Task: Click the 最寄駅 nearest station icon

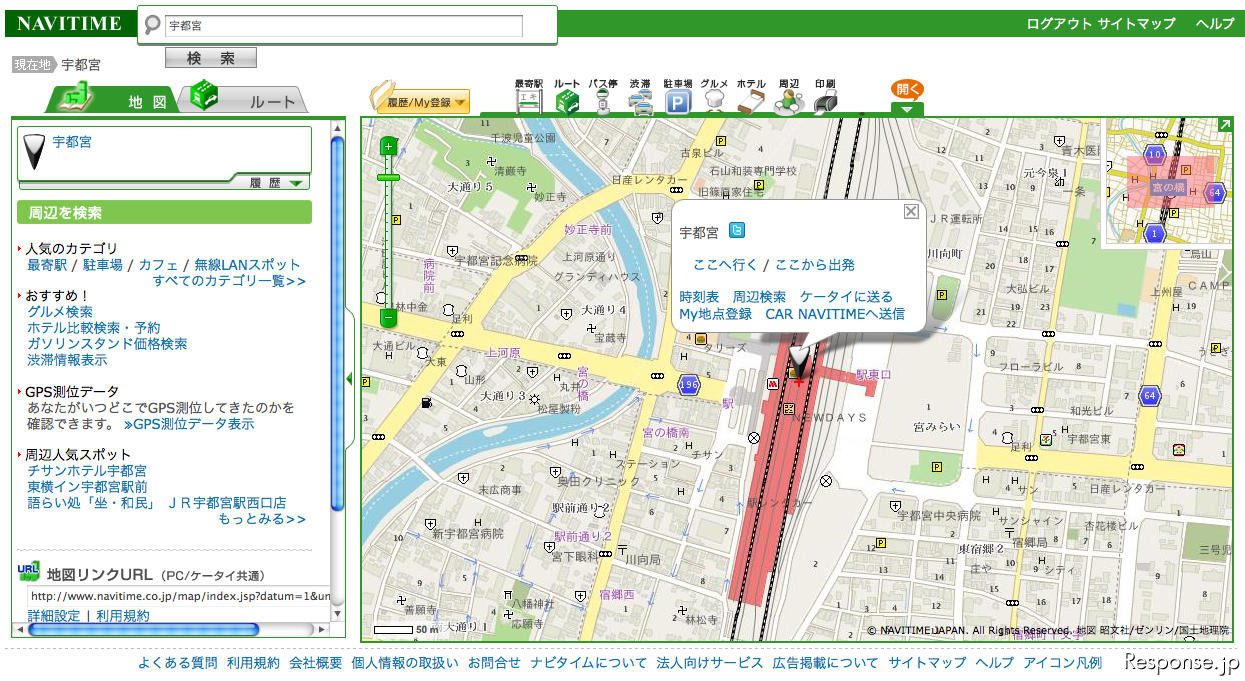Action: pyautogui.click(x=528, y=99)
